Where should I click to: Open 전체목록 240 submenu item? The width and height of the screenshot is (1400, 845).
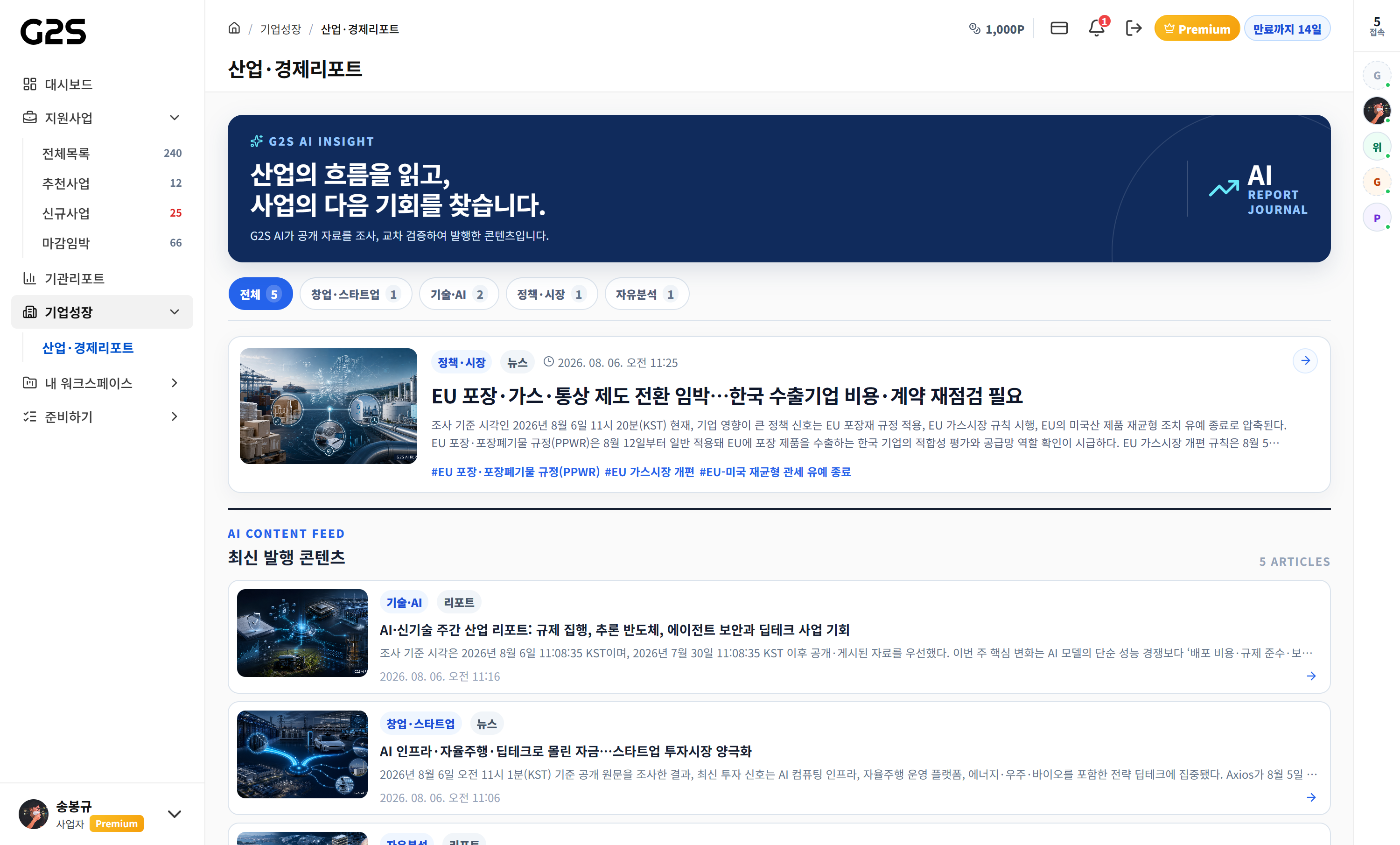112,154
